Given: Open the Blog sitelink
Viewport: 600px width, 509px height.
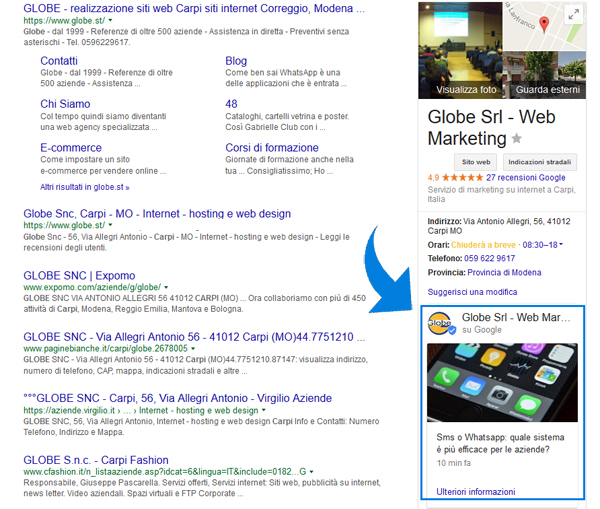Looking at the screenshot, I should coord(236,61).
